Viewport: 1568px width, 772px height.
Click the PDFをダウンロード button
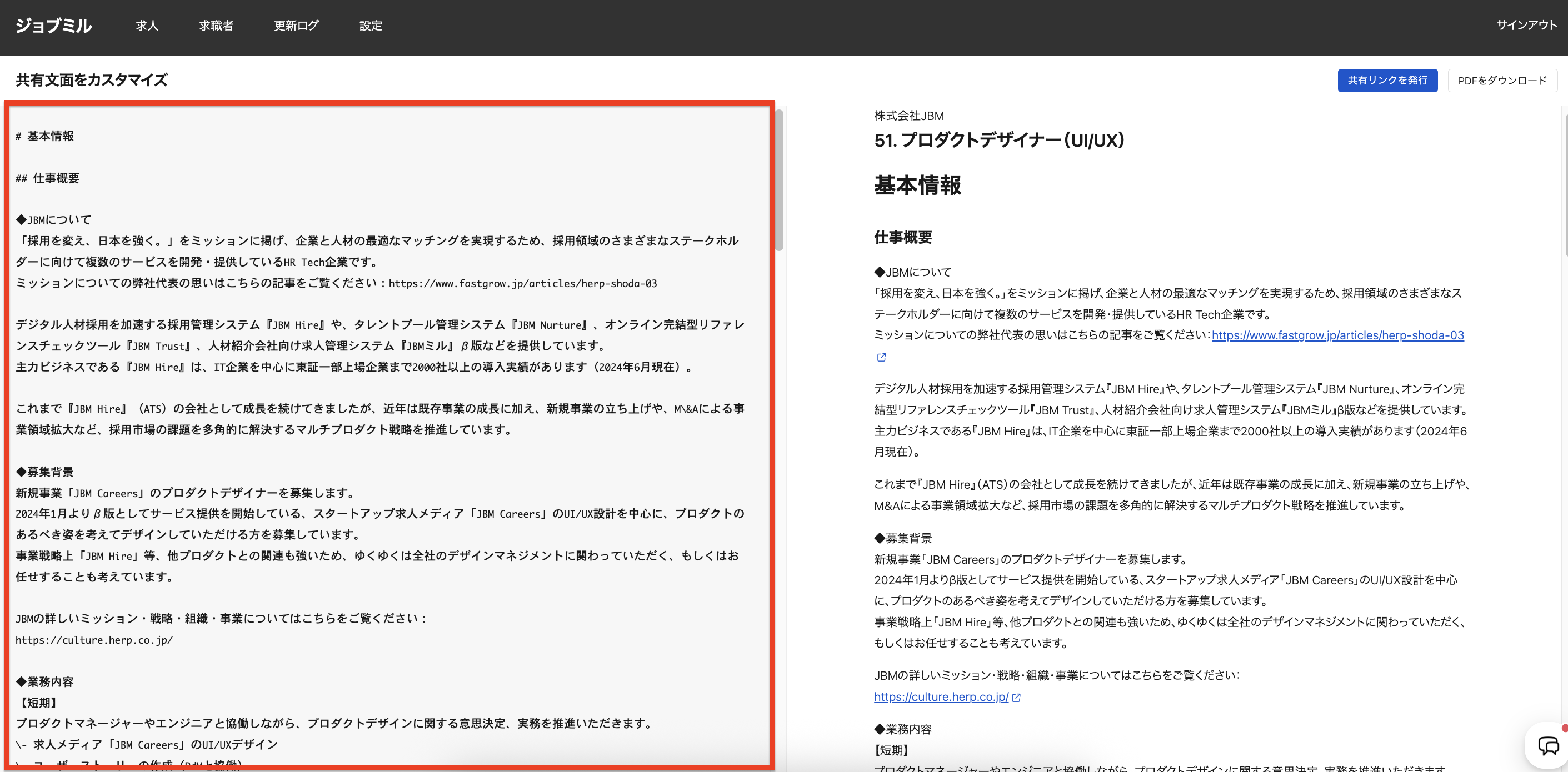coord(1502,81)
